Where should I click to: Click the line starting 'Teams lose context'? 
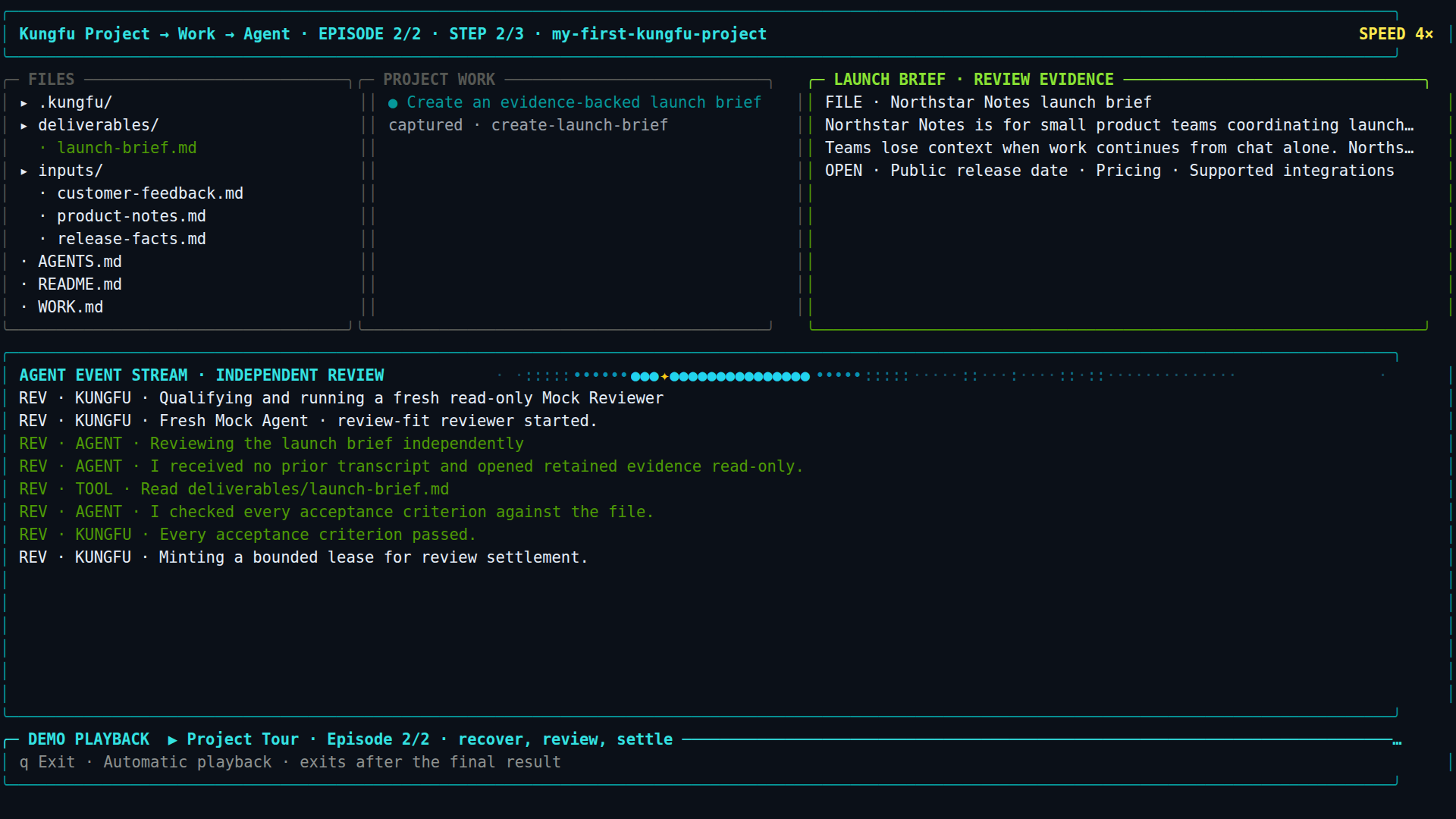coord(1119,148)
